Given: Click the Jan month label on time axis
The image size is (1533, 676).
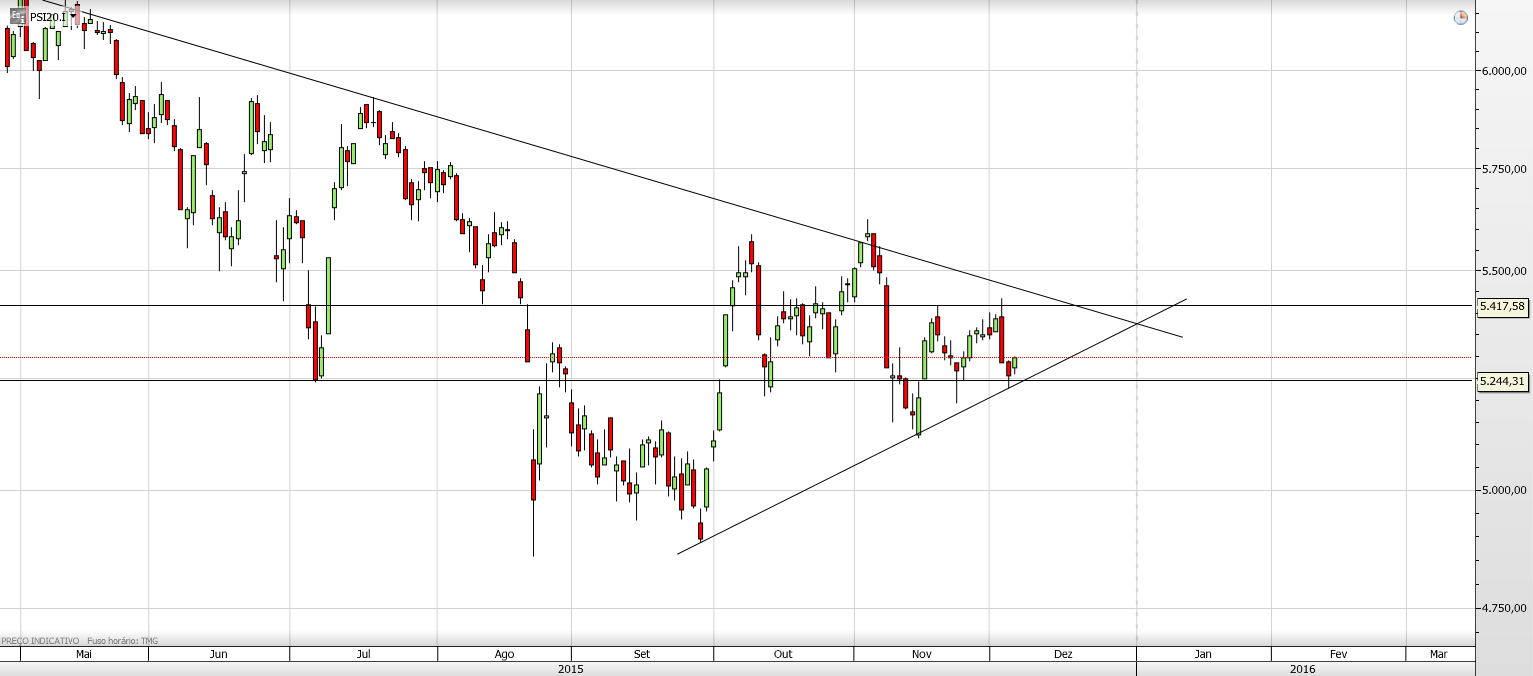Looking at the screenshot, I should tap(1203, 654).
